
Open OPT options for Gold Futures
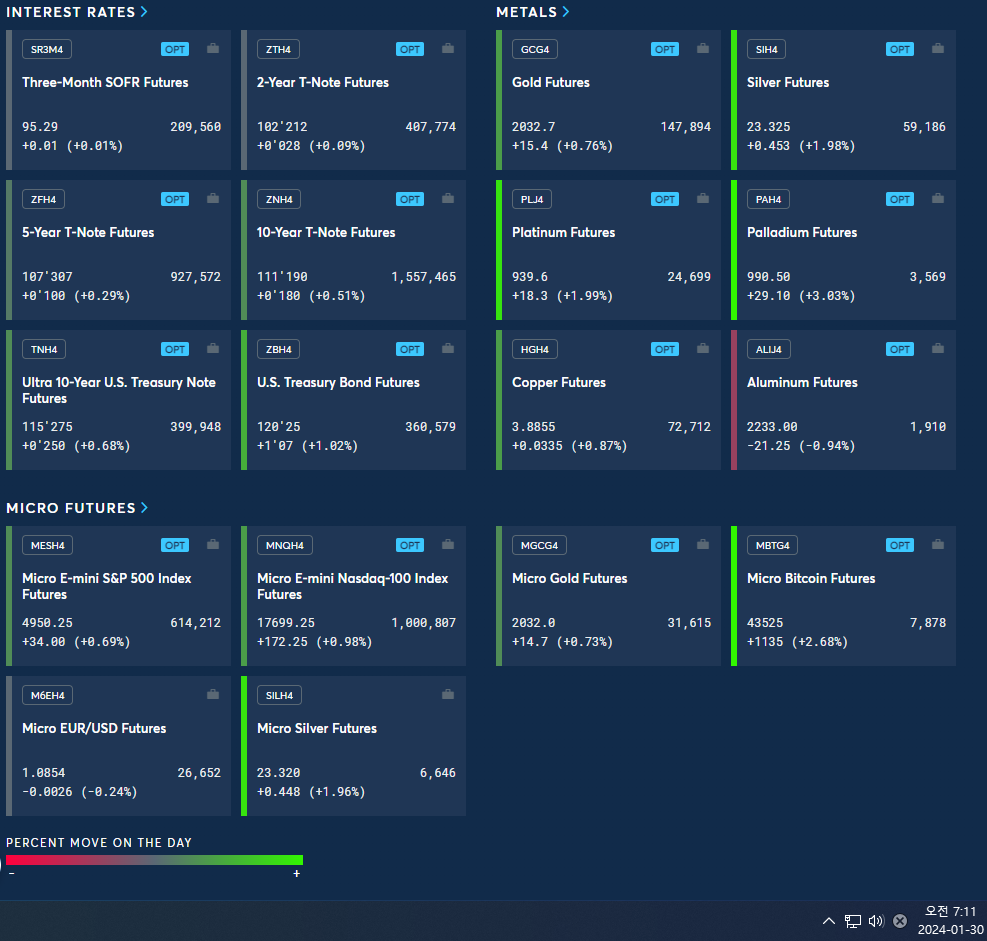tap(665, 49)
